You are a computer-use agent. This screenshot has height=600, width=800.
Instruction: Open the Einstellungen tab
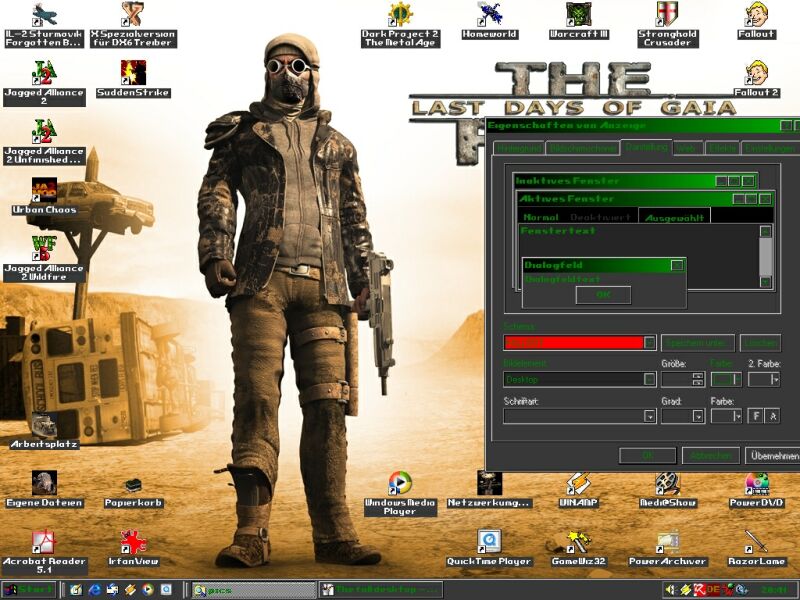[769, 148]
